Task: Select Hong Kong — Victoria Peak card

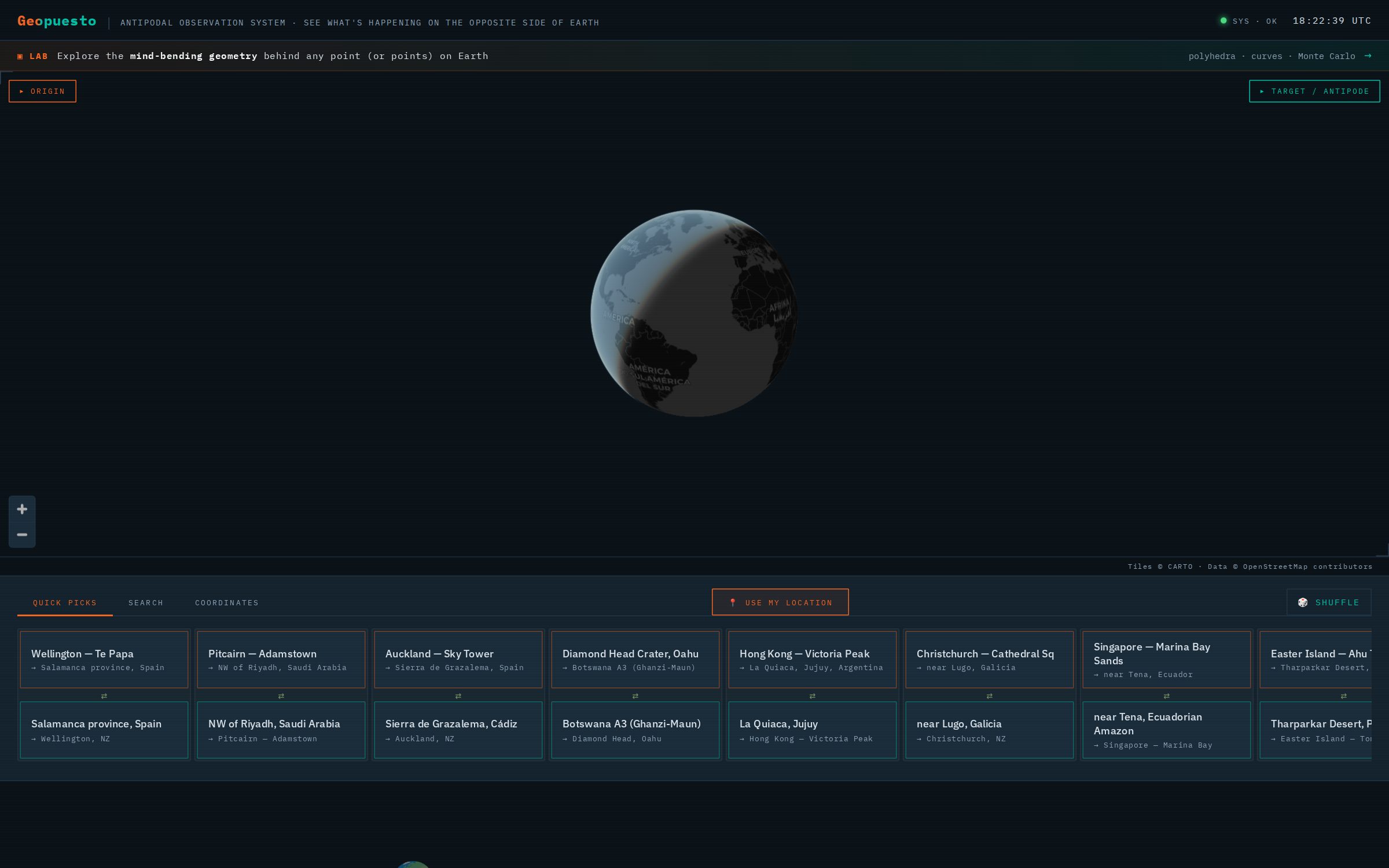Action: click(813, 660)
